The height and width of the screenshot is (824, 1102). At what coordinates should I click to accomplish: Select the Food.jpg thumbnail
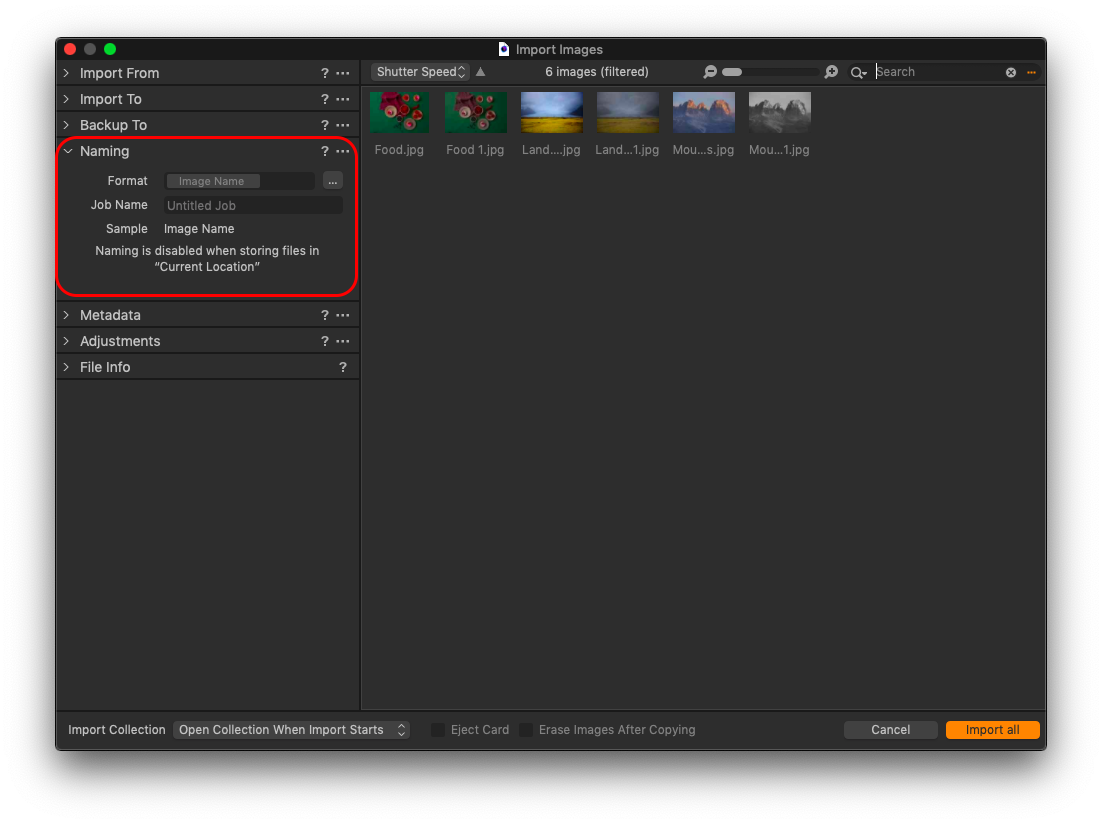[399, 113]
